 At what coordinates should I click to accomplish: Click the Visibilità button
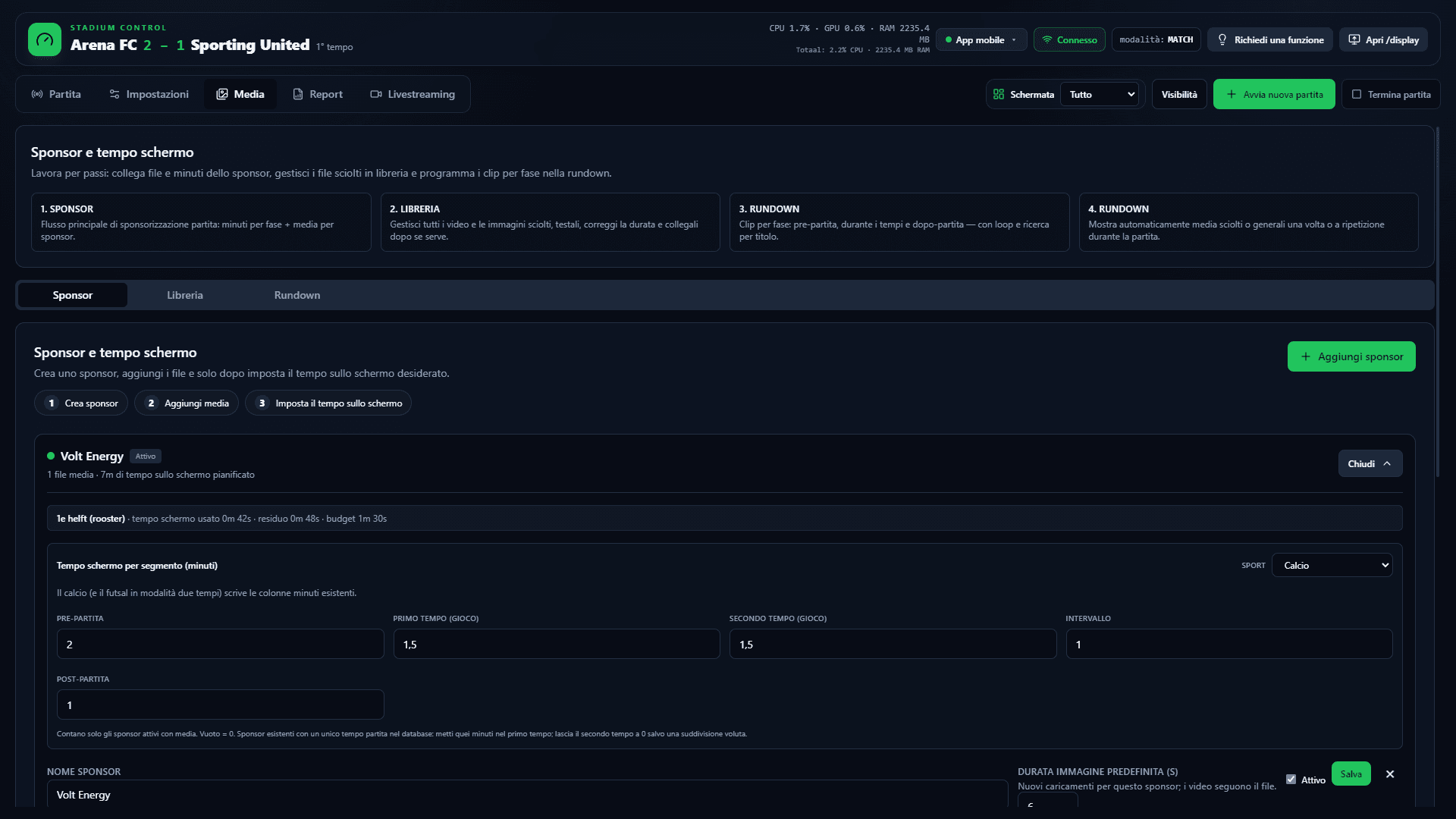1179,94
